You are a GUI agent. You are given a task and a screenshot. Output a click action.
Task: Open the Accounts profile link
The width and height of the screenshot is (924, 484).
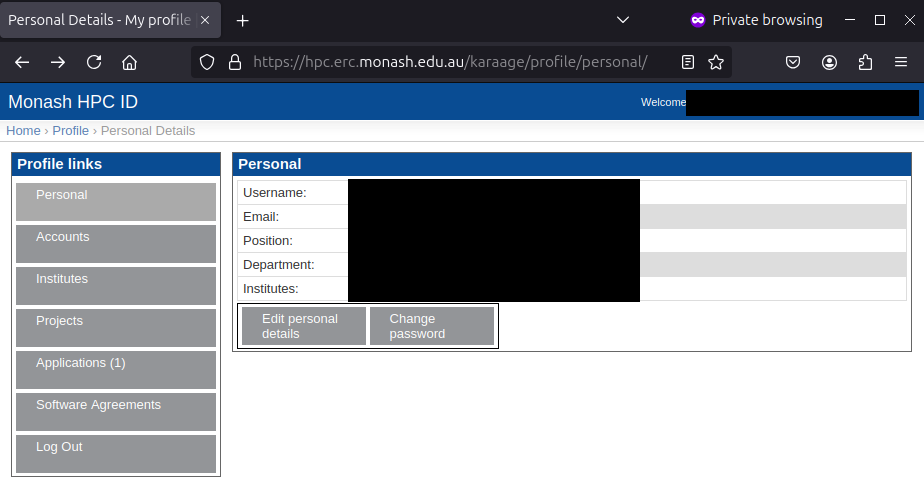click(x=116, y=243)
